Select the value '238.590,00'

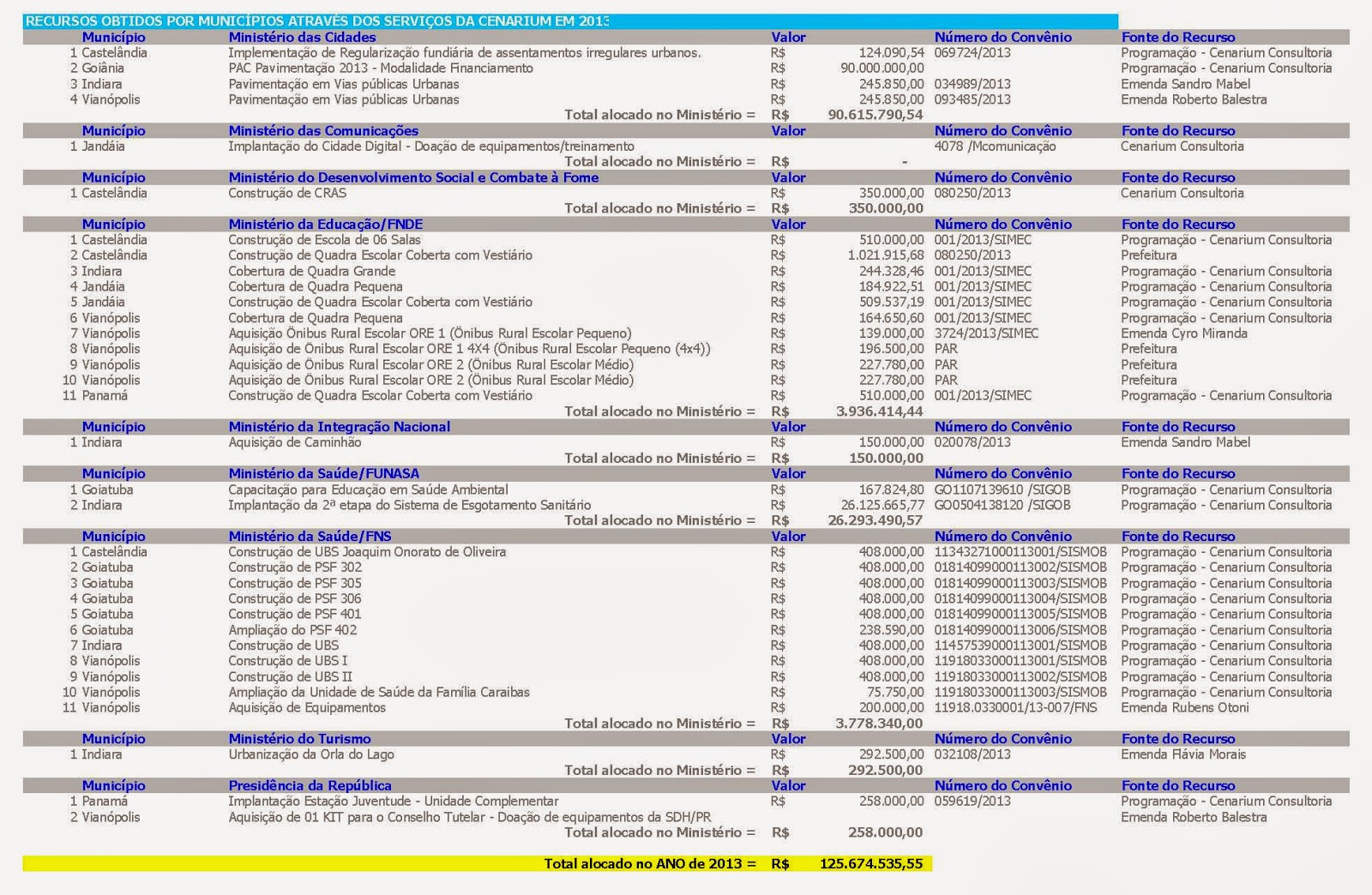tap(892, 629)
